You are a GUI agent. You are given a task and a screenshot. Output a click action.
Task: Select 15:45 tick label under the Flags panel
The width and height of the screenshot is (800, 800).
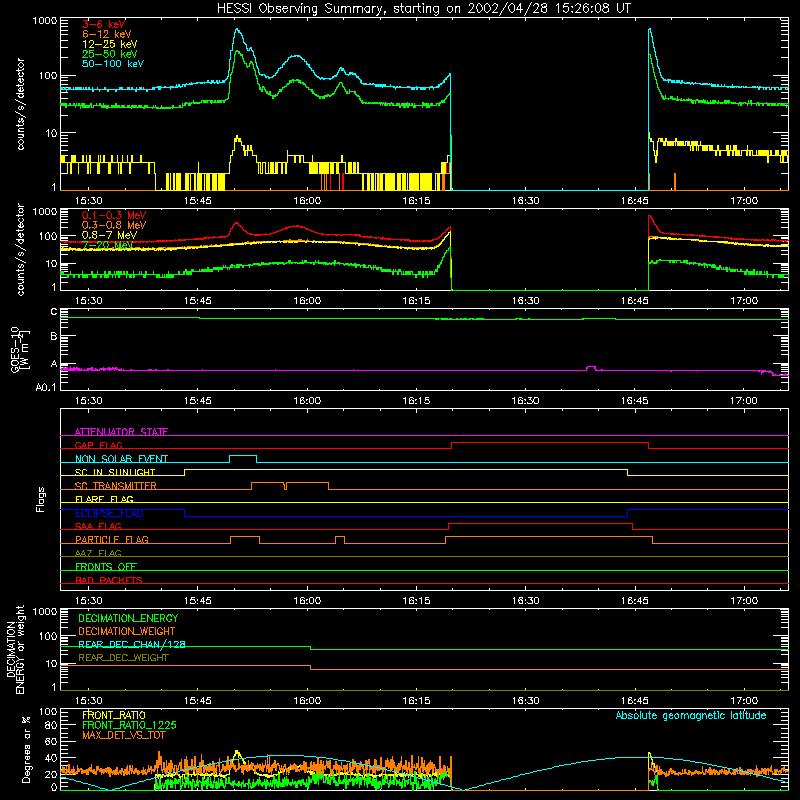198,601
